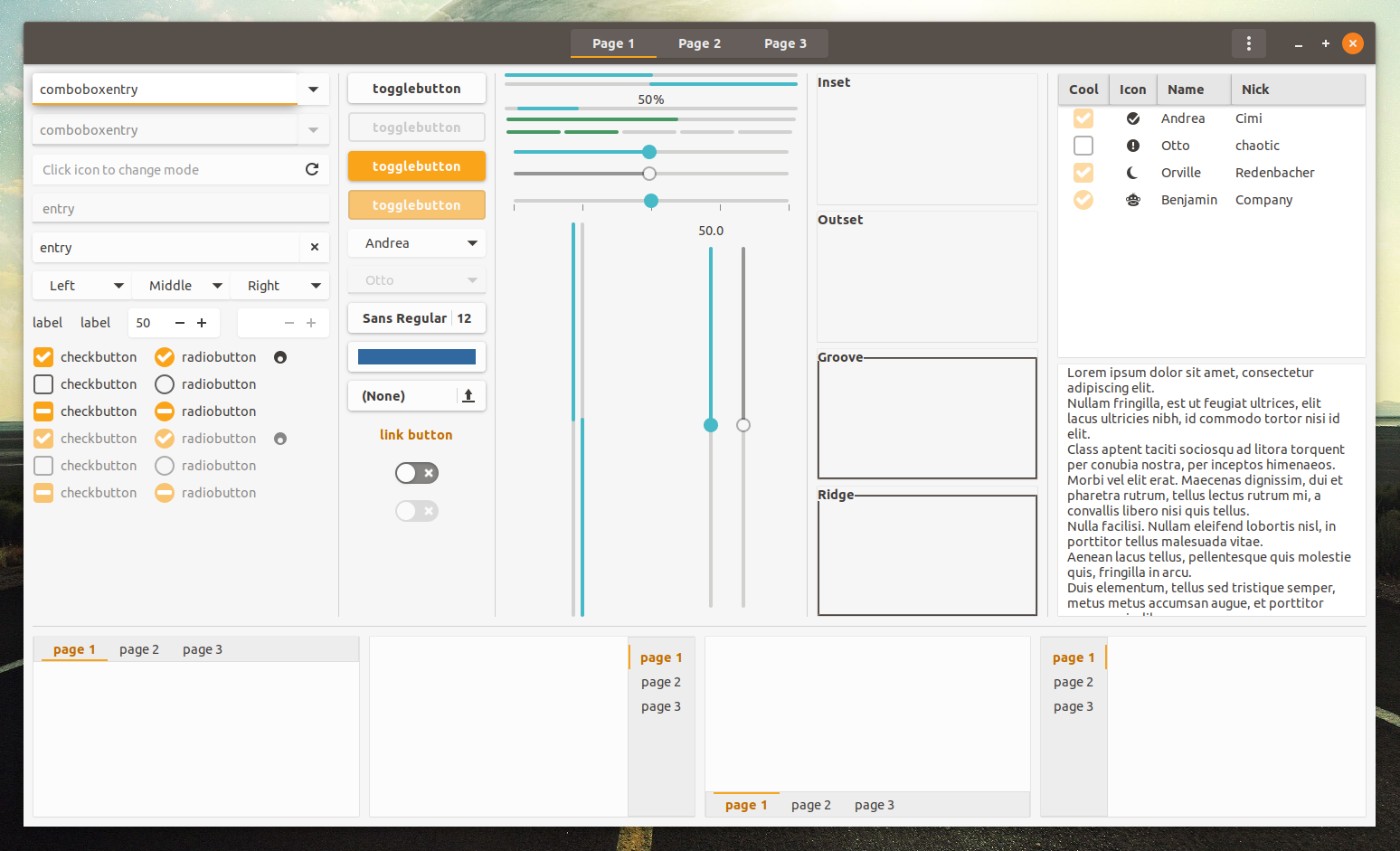Turn off the active toggle switch

point(416,472)
